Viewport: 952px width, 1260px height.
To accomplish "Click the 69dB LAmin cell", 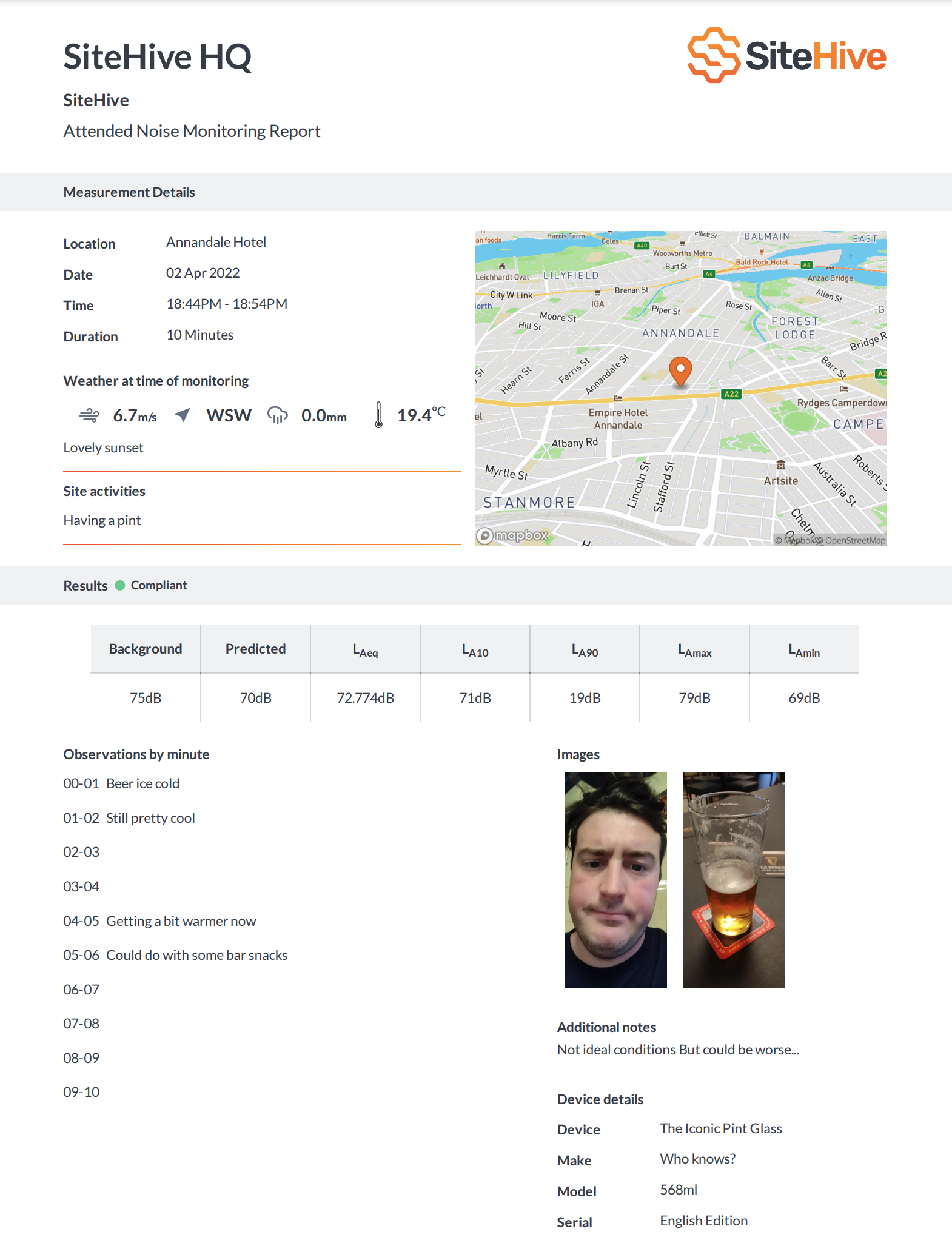I will tap(805, 698).
